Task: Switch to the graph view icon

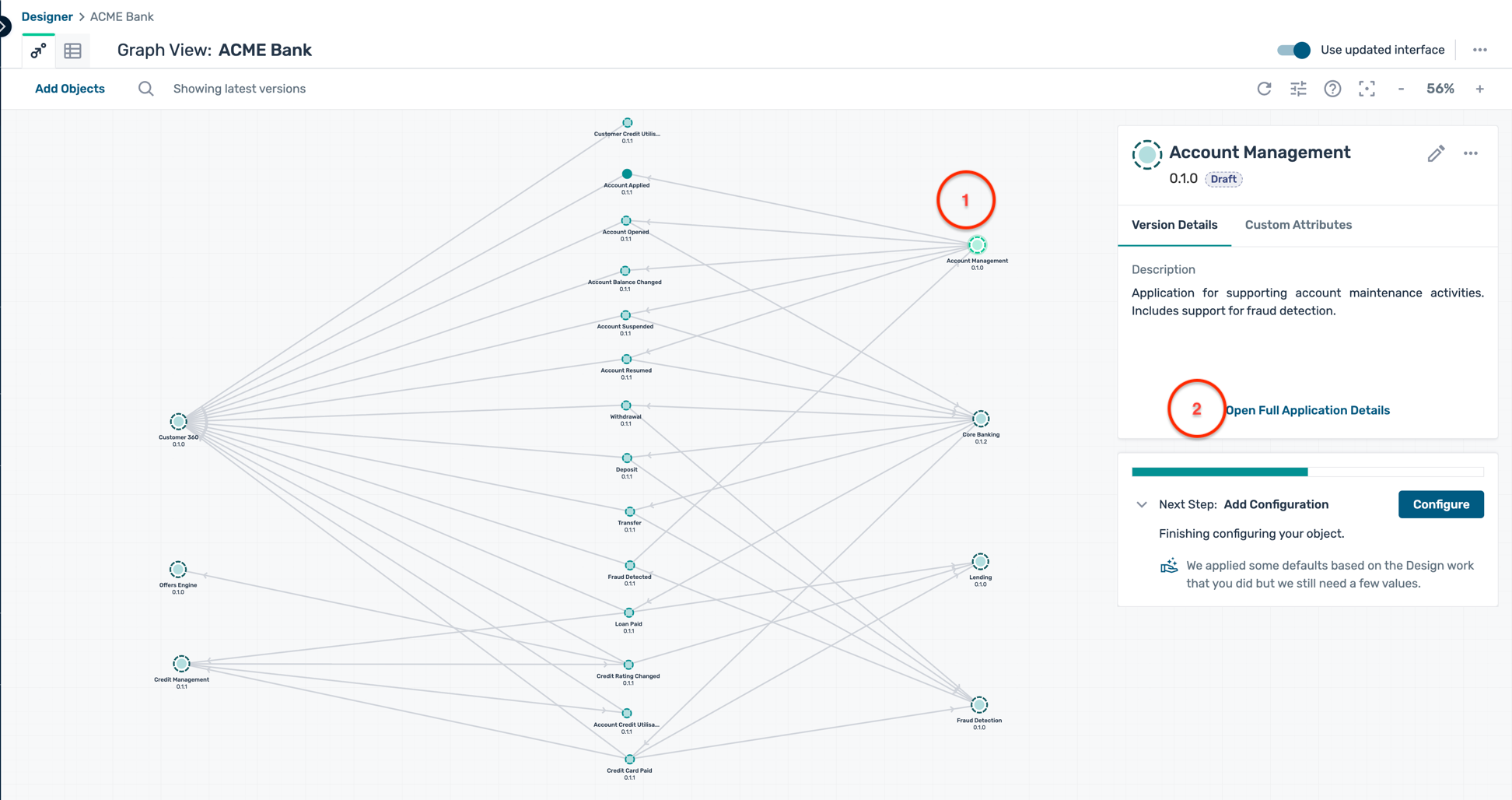Action: pos(38,51)
